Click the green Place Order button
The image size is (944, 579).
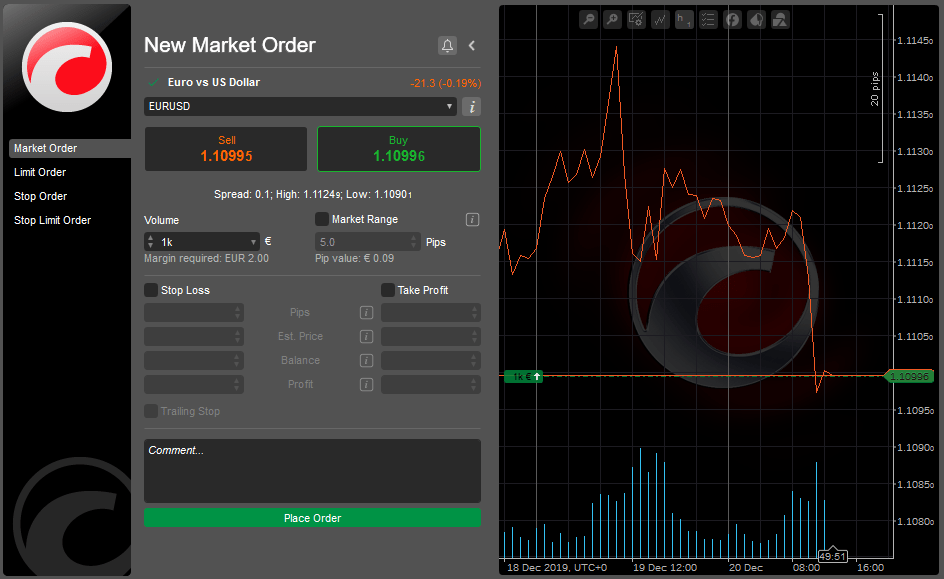click(x=312, y=518)
